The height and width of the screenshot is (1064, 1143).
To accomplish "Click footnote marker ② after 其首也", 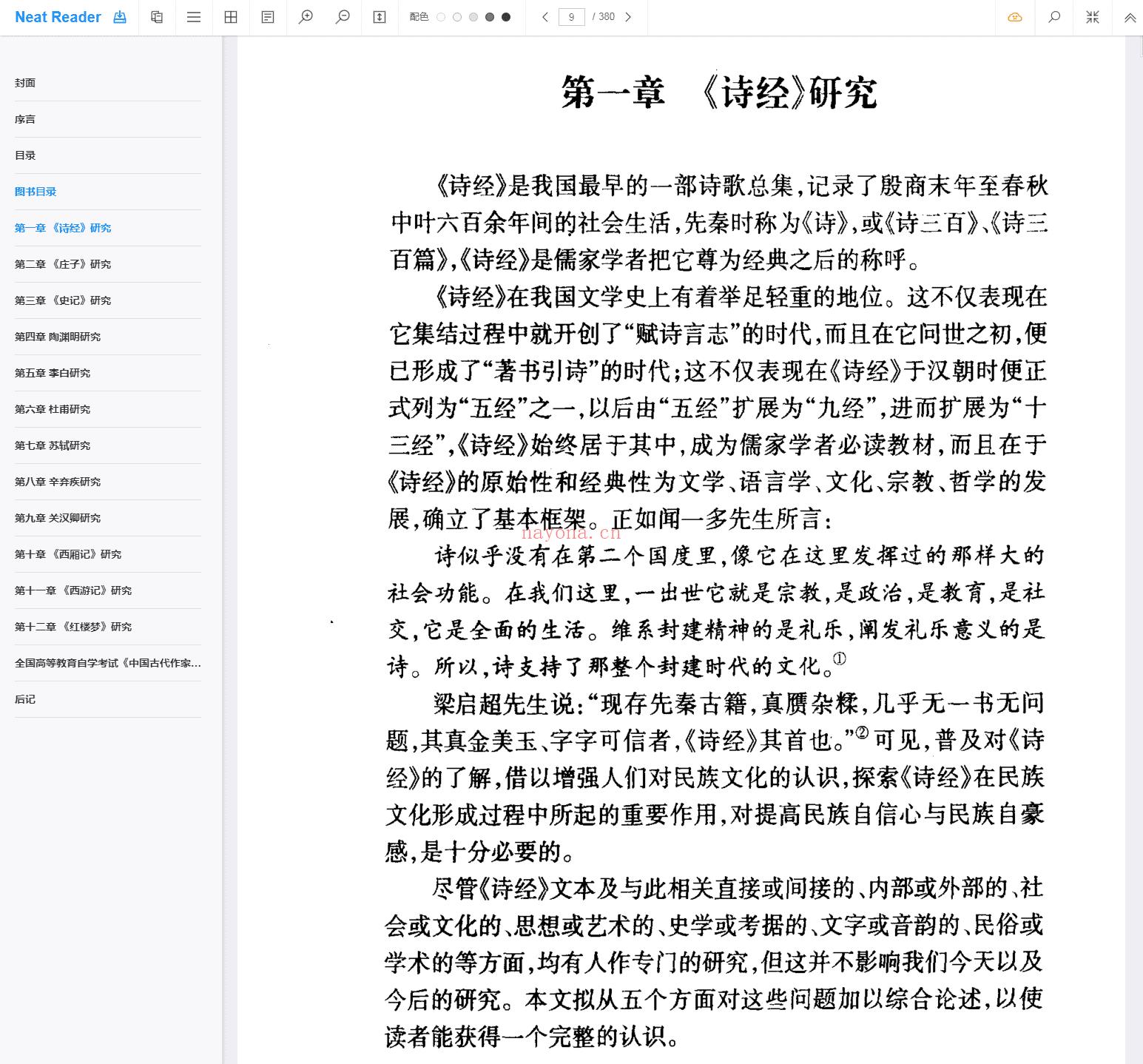I will pyautogui.click(x=862, y=733).
